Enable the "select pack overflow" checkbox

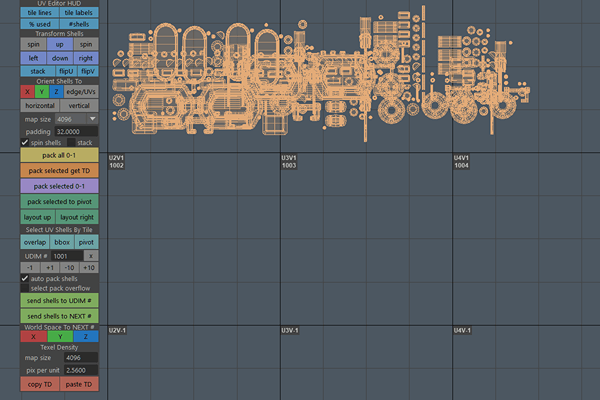click(26, 288)
